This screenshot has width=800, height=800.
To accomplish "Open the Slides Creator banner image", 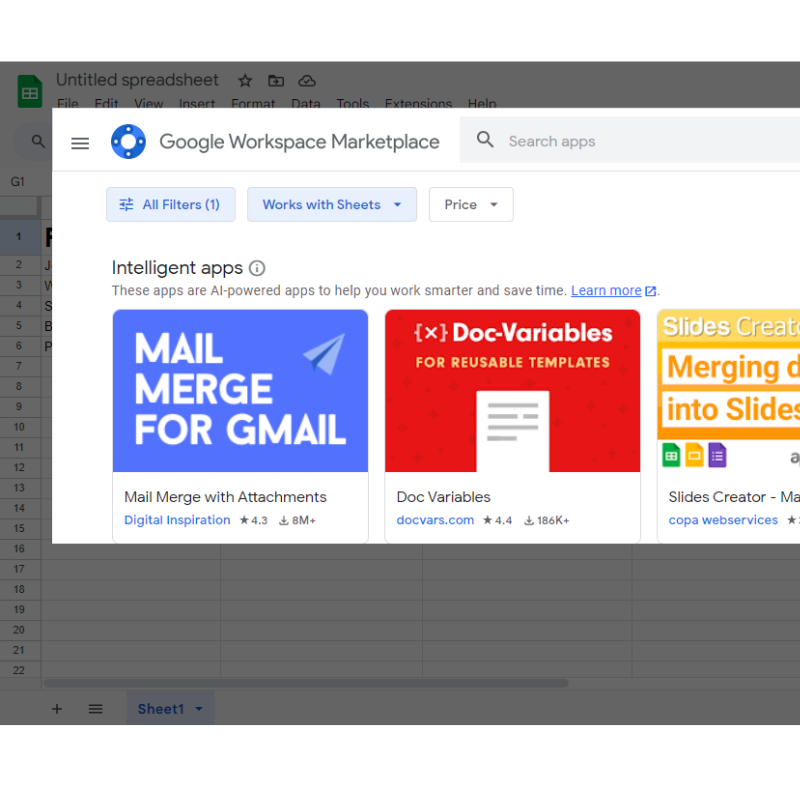I will click(729, 391).
